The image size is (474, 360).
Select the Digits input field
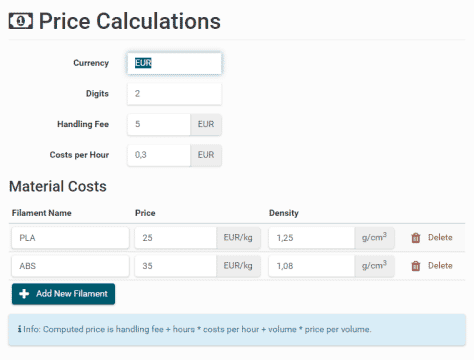click(174, 94)
